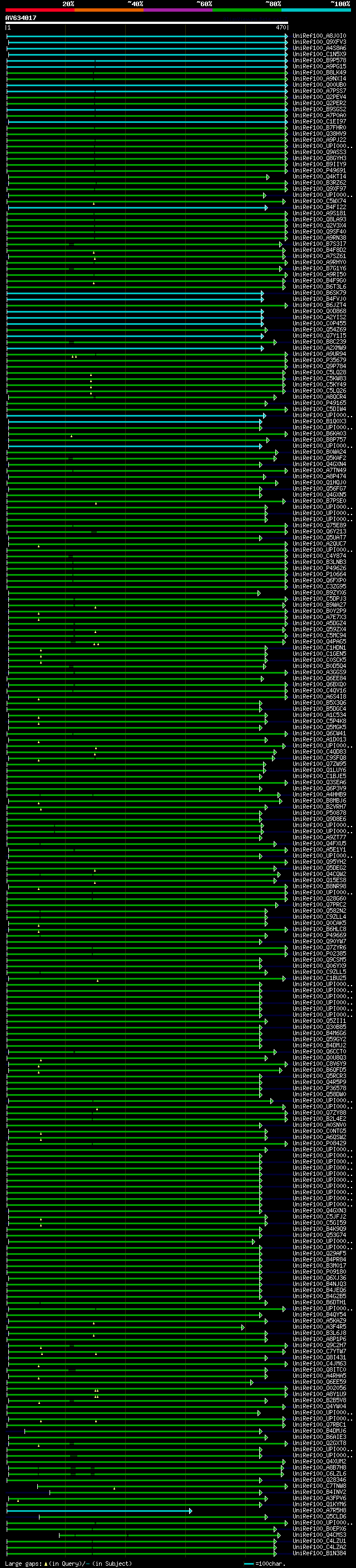
Task: Click the 470 end position label
Action: [x=281, y=27]
